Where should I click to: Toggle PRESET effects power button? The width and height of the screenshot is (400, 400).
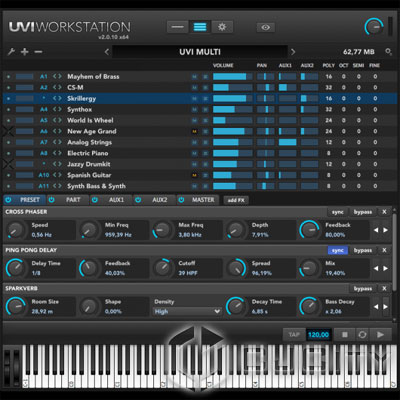pyautogui.click(x=8, y=200)
